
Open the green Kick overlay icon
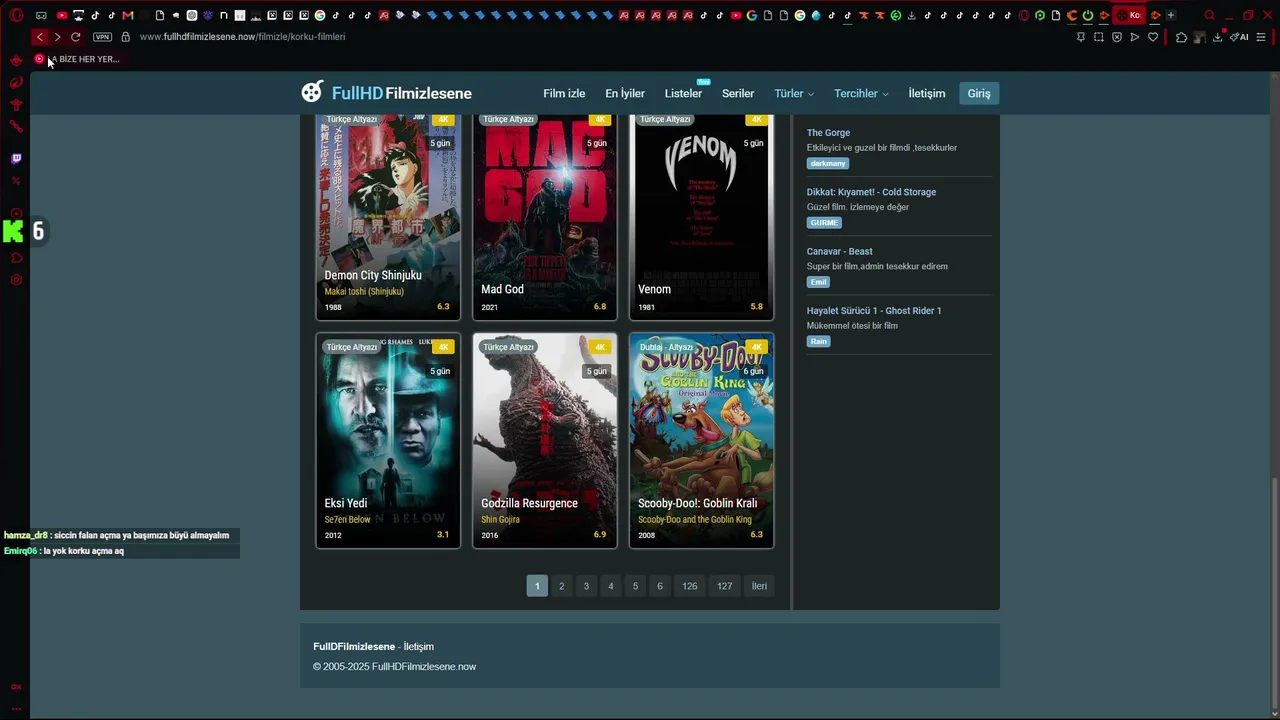click(13, 231)
